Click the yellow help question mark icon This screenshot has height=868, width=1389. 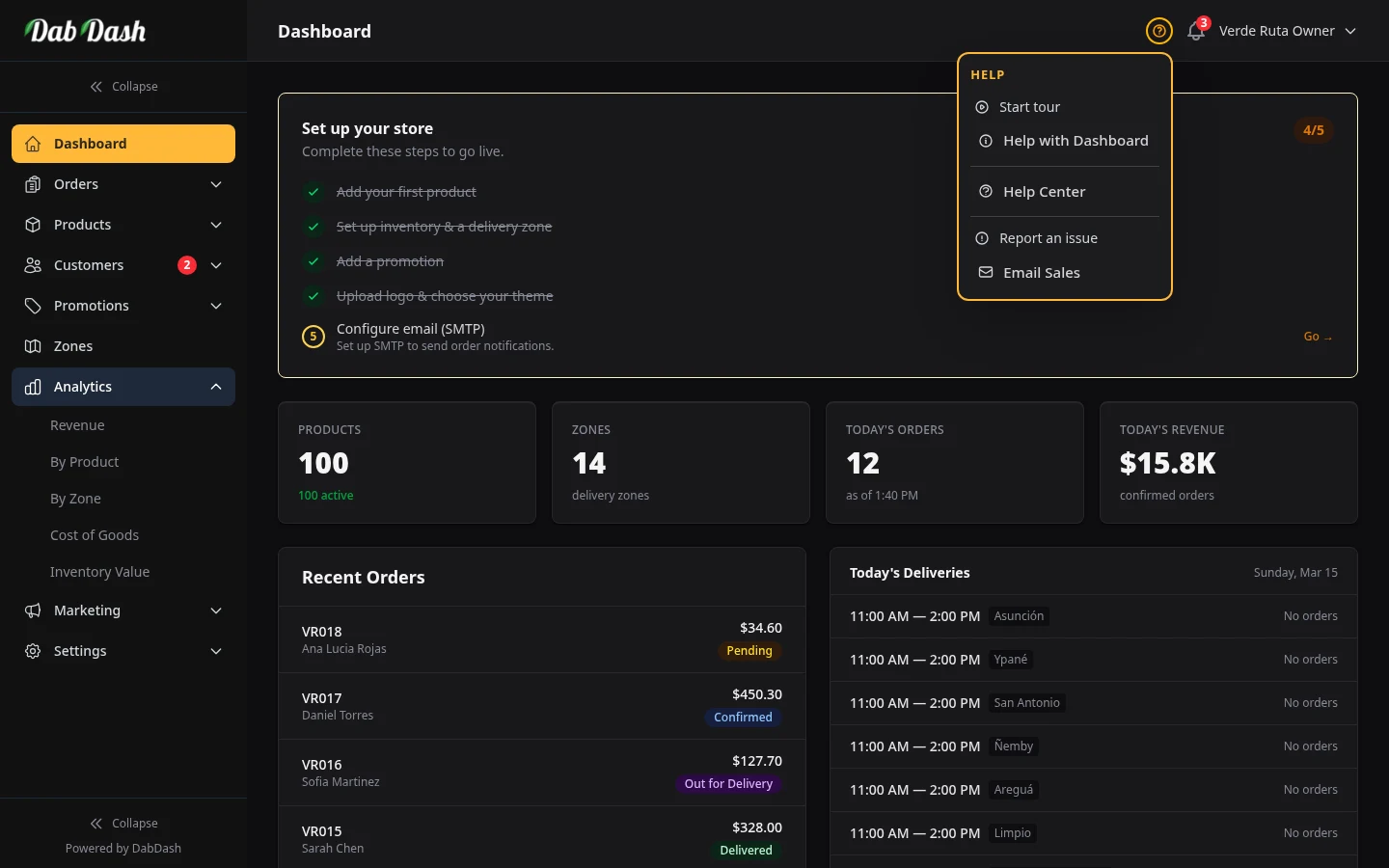coord(1158,31)
